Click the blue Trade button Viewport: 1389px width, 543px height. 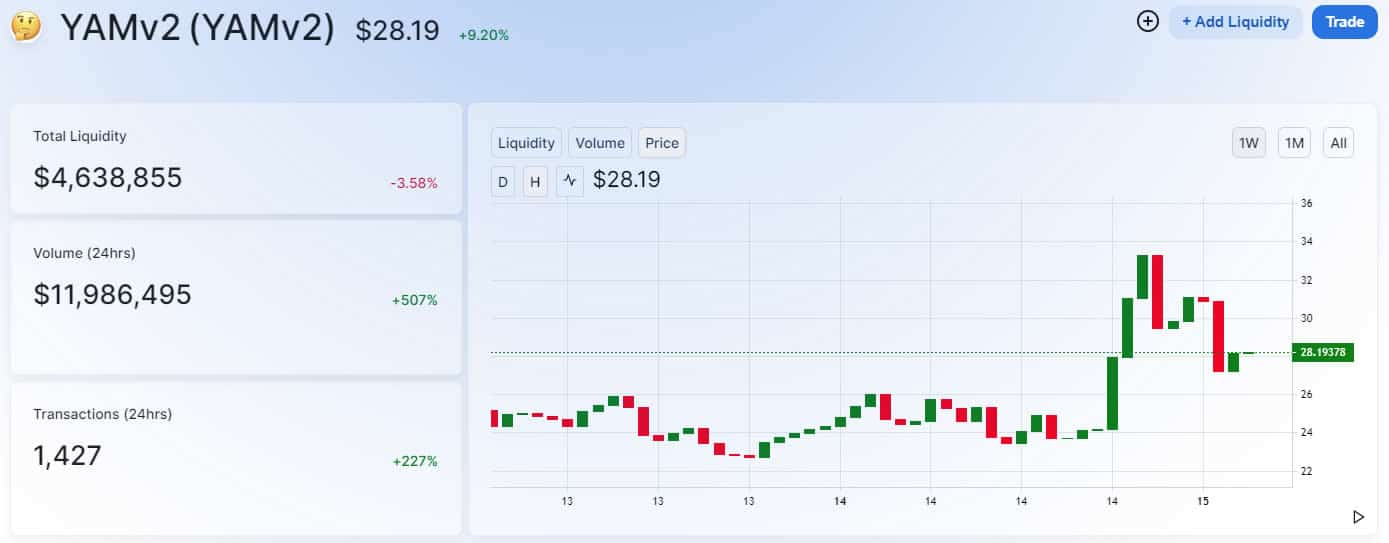(x=1345, y=21)
